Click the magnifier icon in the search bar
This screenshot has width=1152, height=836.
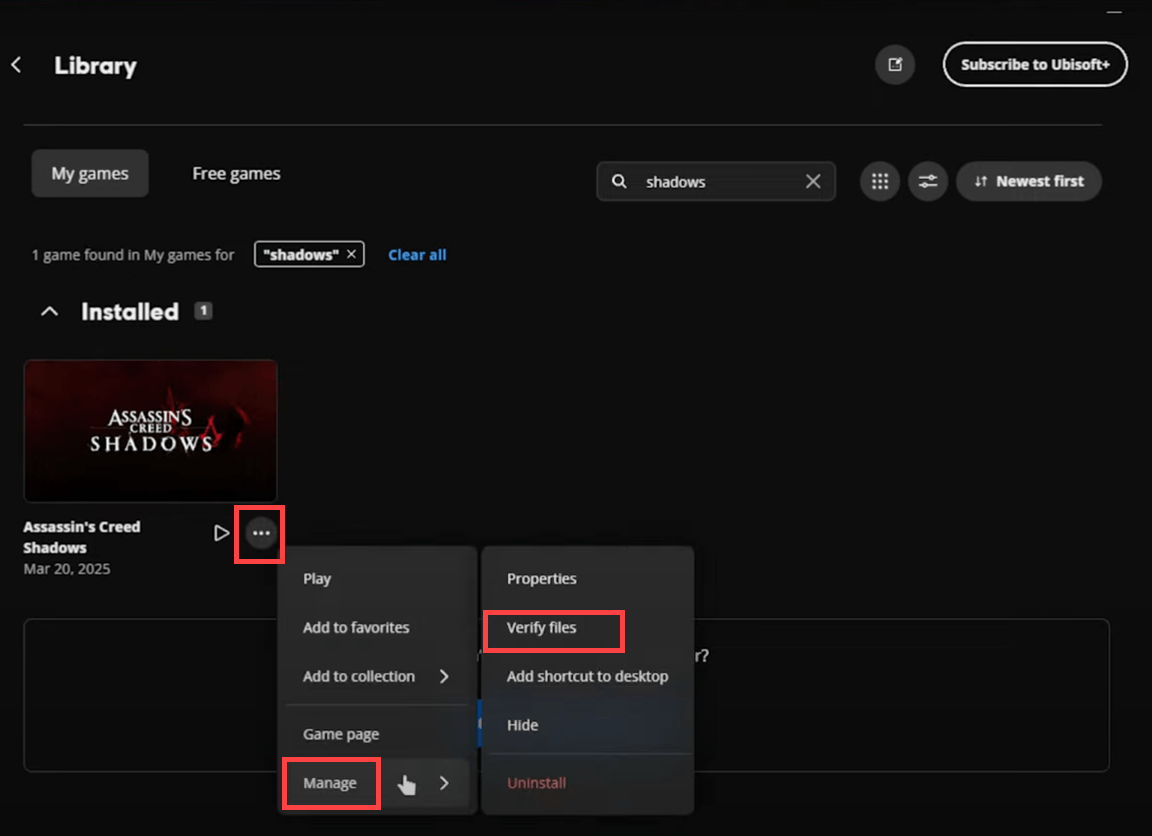tap(619, 181)
